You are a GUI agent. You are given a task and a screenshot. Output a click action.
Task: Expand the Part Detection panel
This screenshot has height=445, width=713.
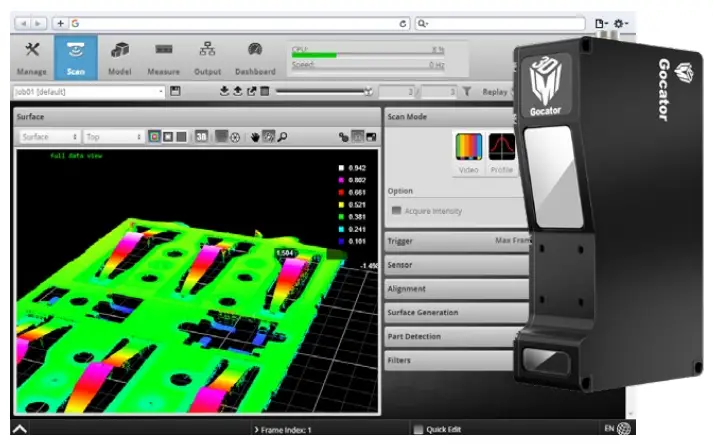click(x=452, y=336)
